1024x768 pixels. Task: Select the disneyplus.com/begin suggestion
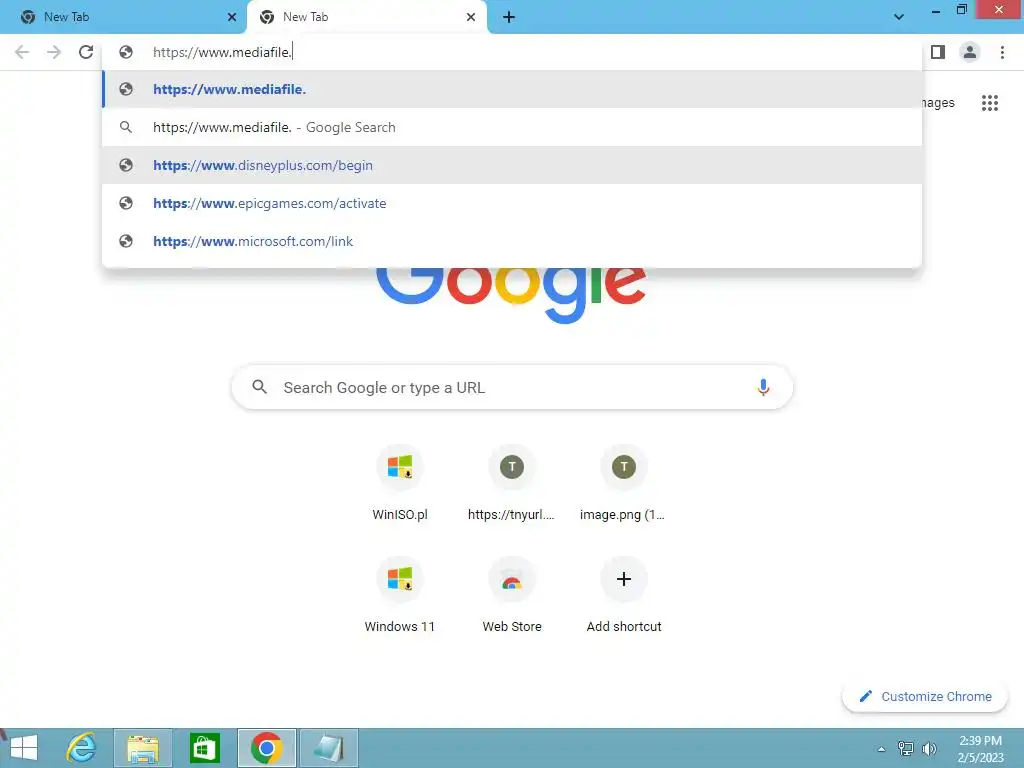coord(513,165)
